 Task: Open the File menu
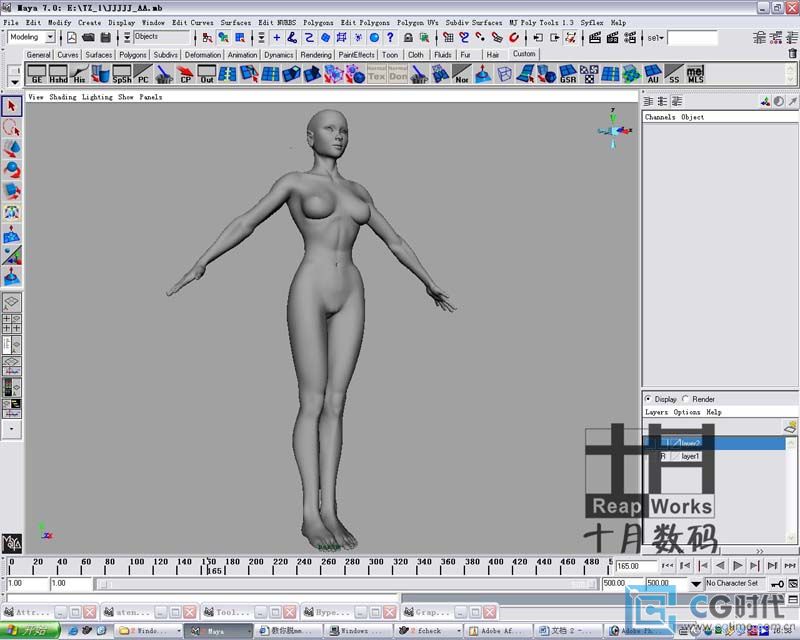click(11, 22)
